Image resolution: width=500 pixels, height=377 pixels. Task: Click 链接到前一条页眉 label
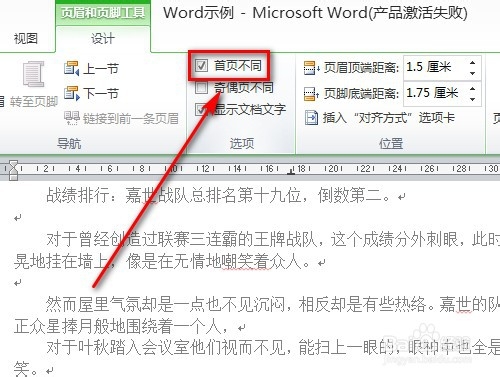tap(131, 118)
